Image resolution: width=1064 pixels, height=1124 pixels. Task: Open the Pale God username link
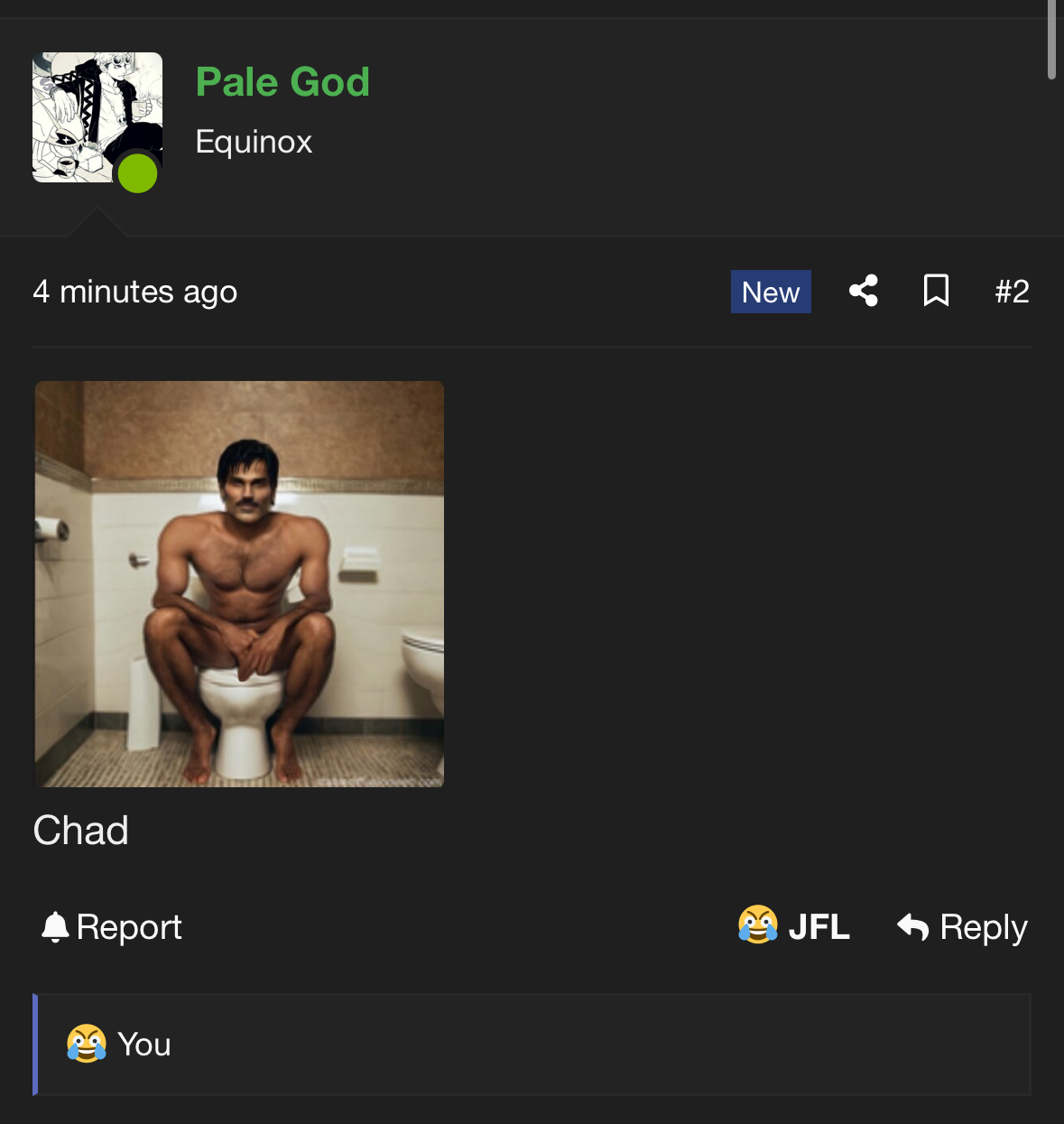tap(282, 82)
